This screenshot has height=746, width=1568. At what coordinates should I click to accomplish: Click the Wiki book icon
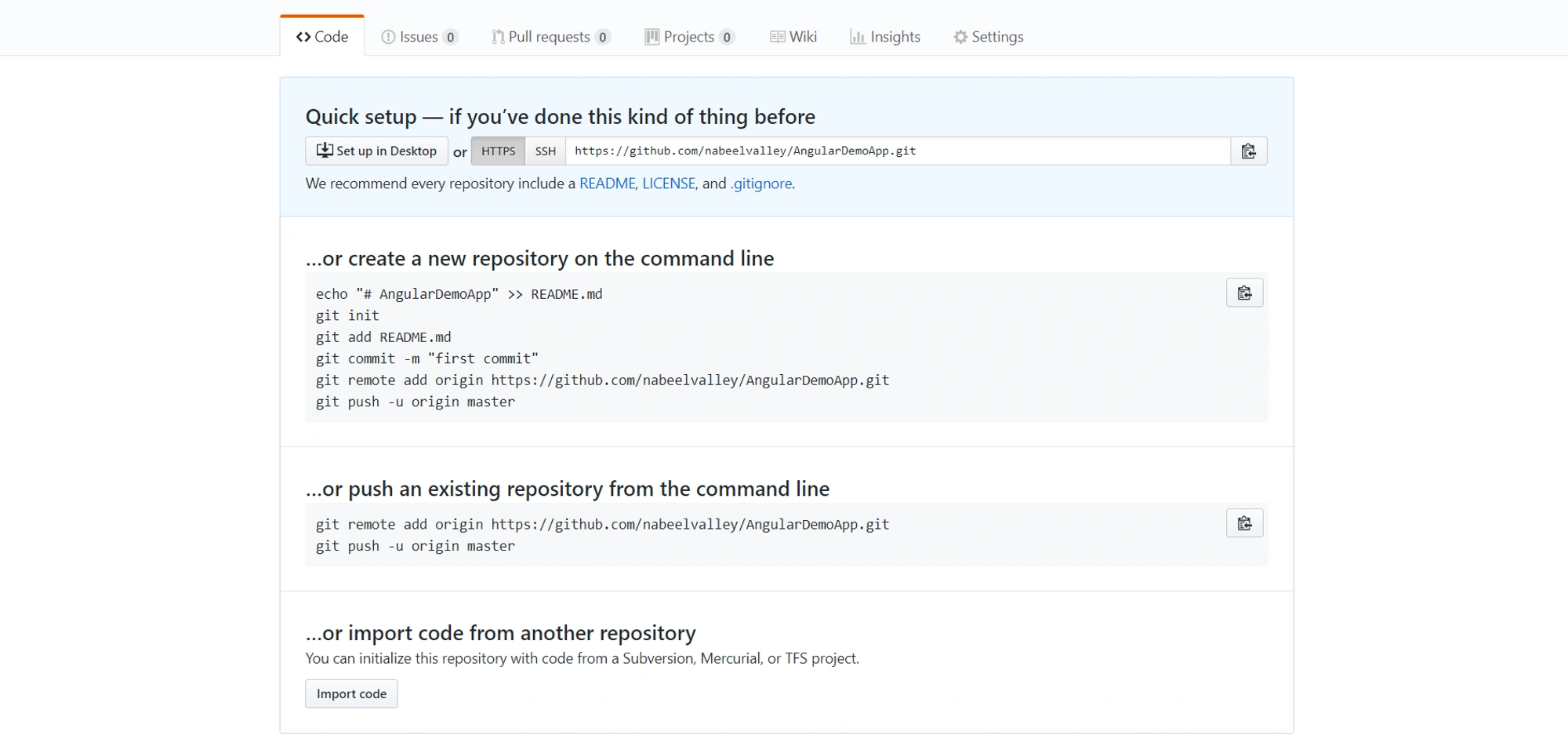[777, 37]
